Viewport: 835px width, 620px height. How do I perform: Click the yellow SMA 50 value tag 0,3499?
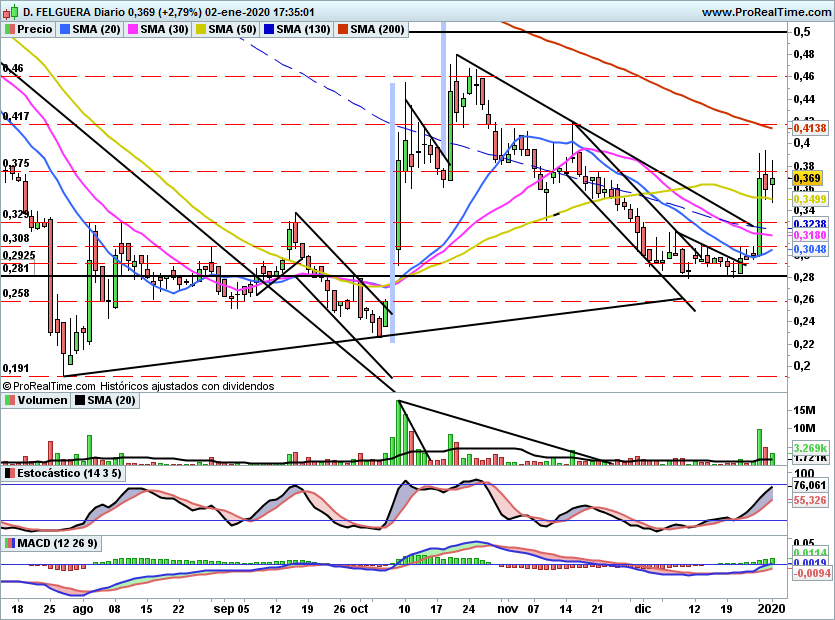click(809, 200)
